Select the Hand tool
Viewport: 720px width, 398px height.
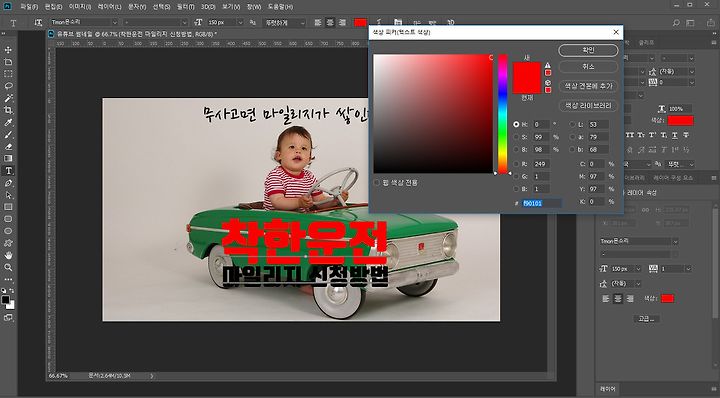tap(8, 255)
